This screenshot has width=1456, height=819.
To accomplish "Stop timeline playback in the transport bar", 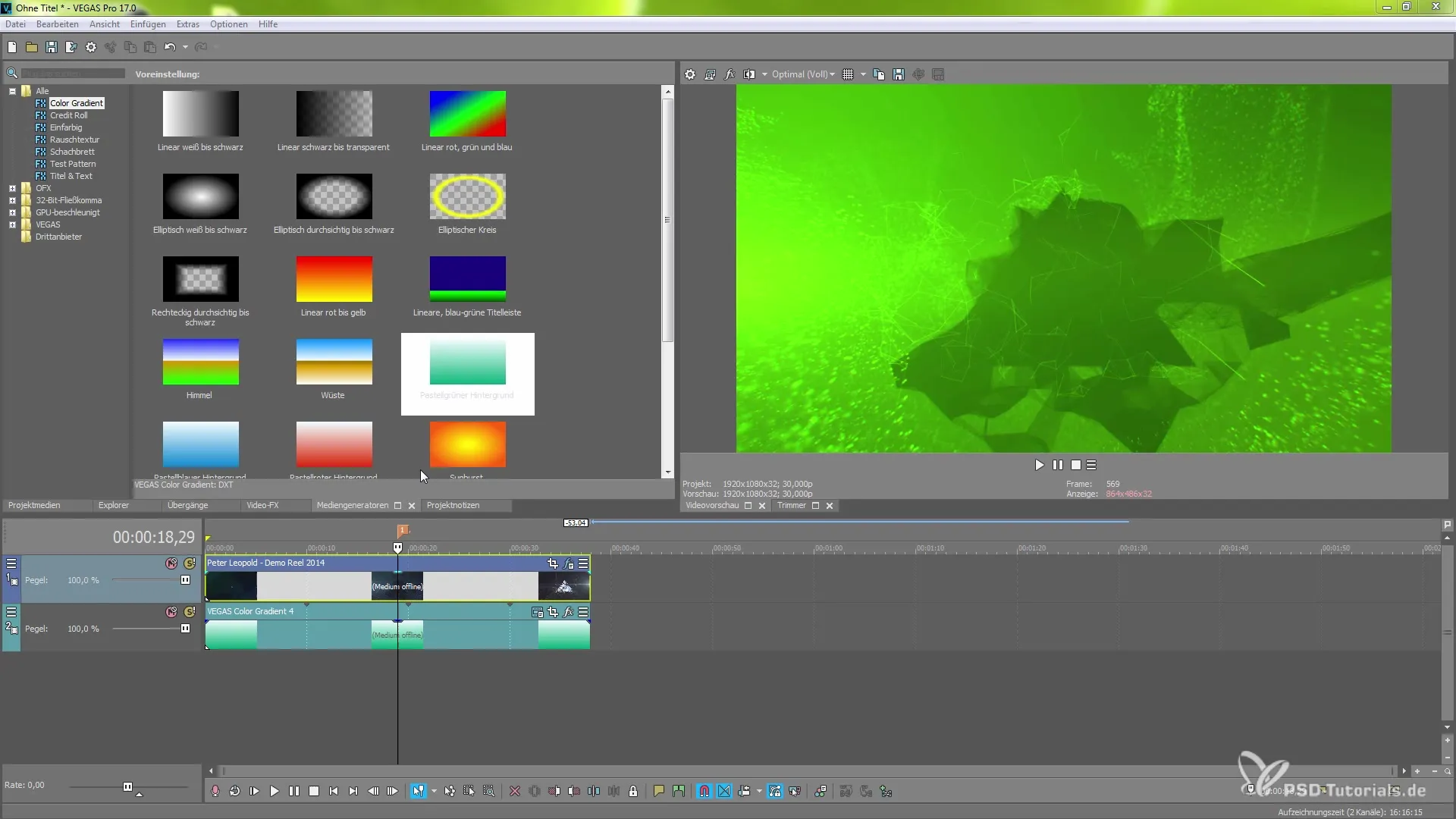I will (x=314, y=791).
